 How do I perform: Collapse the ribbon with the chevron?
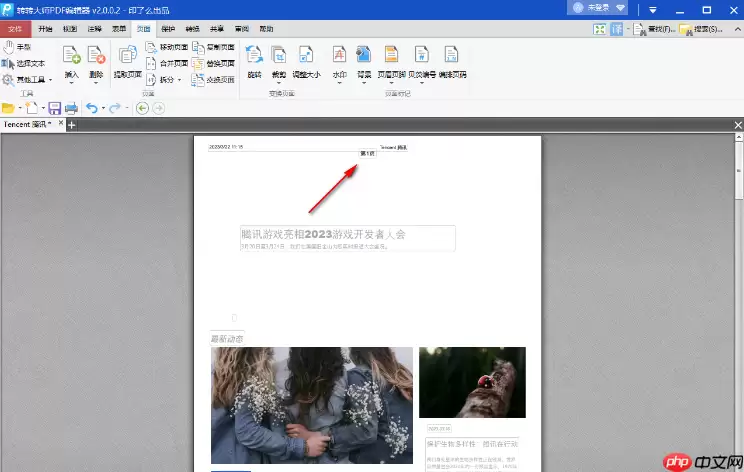click(x=737, y=29)
